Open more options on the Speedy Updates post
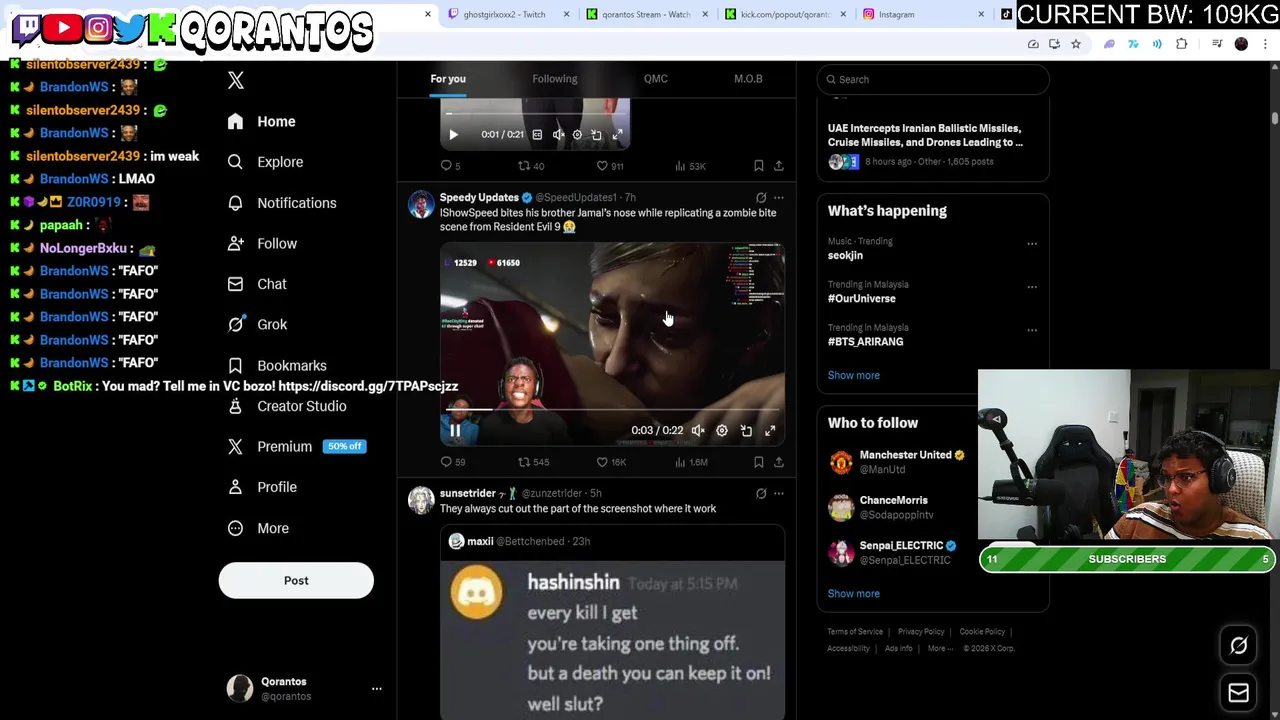 (778, 198)
